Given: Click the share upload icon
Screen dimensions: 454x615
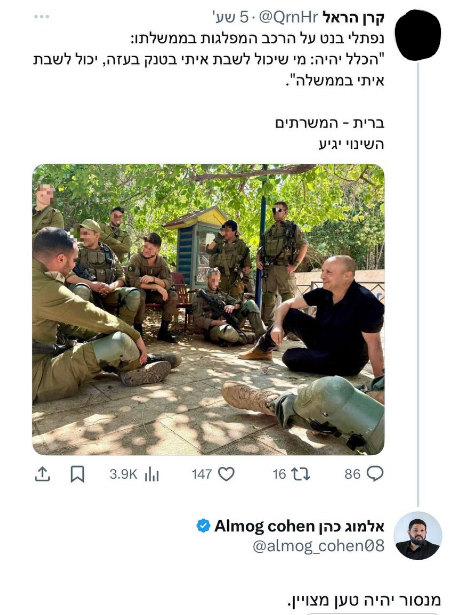Looking at the screenshot, I should pos(42,474).
